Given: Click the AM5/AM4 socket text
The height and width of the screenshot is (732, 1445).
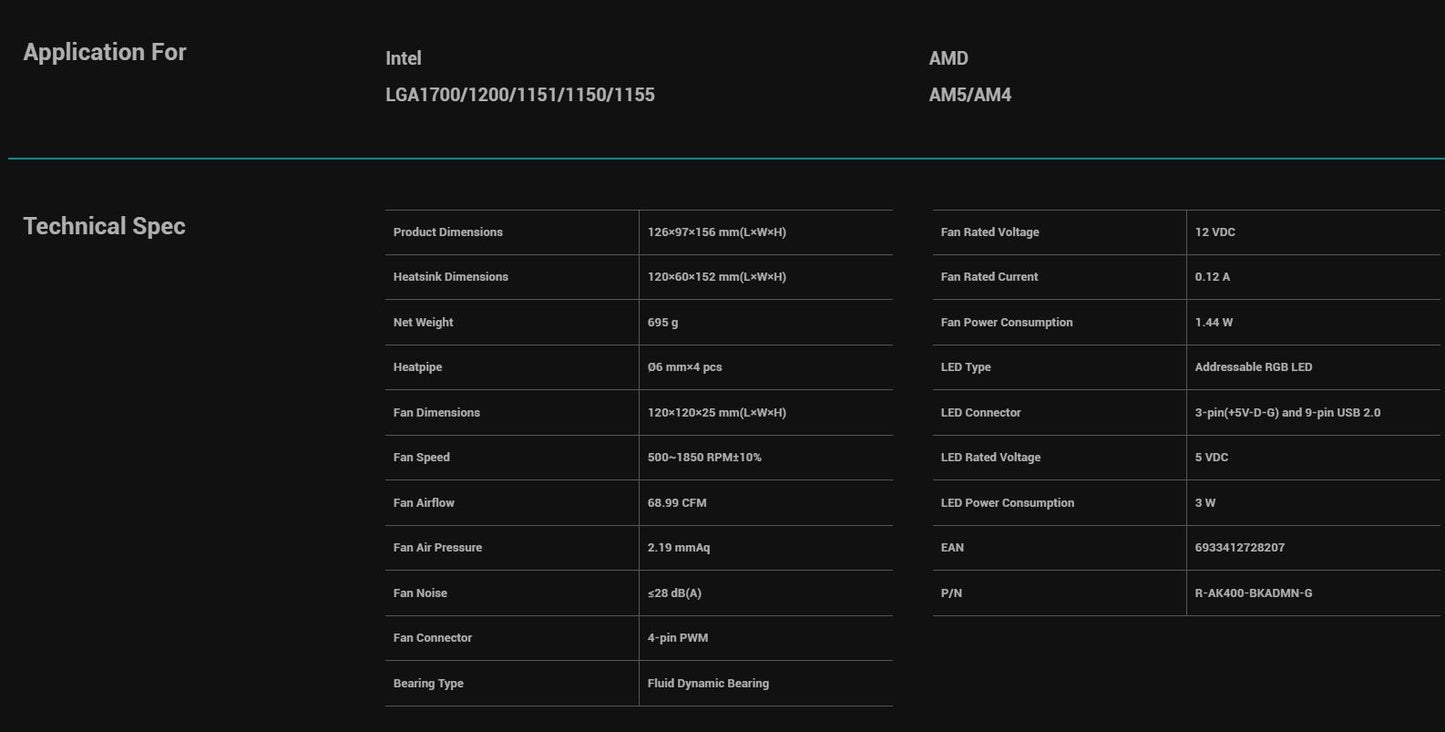Looking at the screenshot, I should click(x=970, y=95).
